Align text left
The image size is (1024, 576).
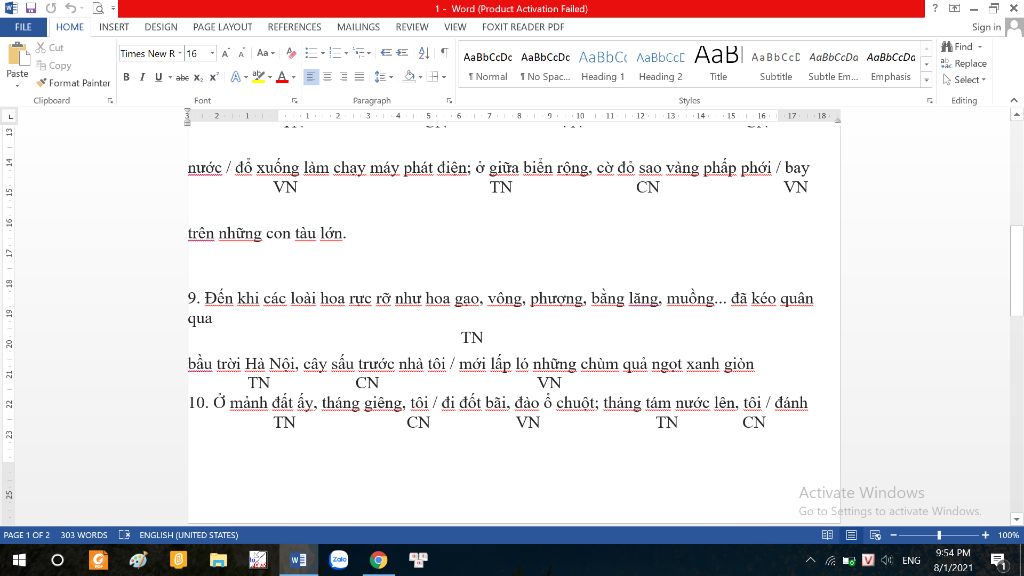311,77
